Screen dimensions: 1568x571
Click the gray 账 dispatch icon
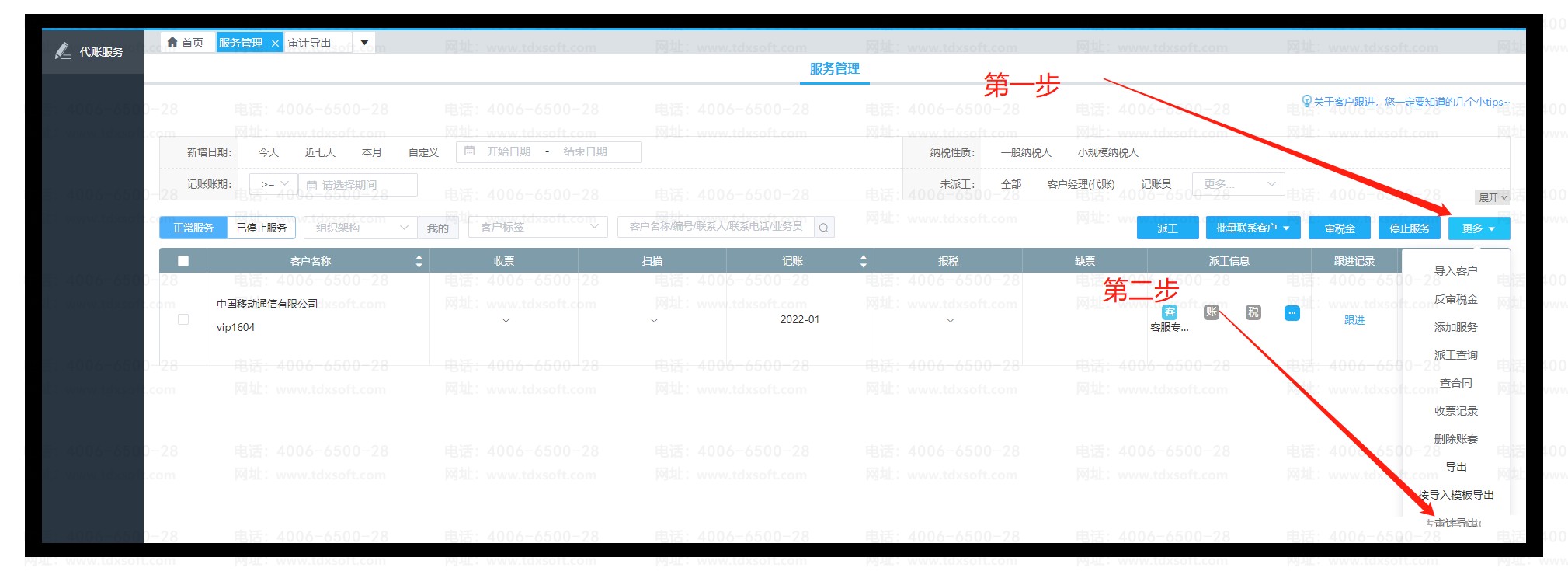[1211, 312]
